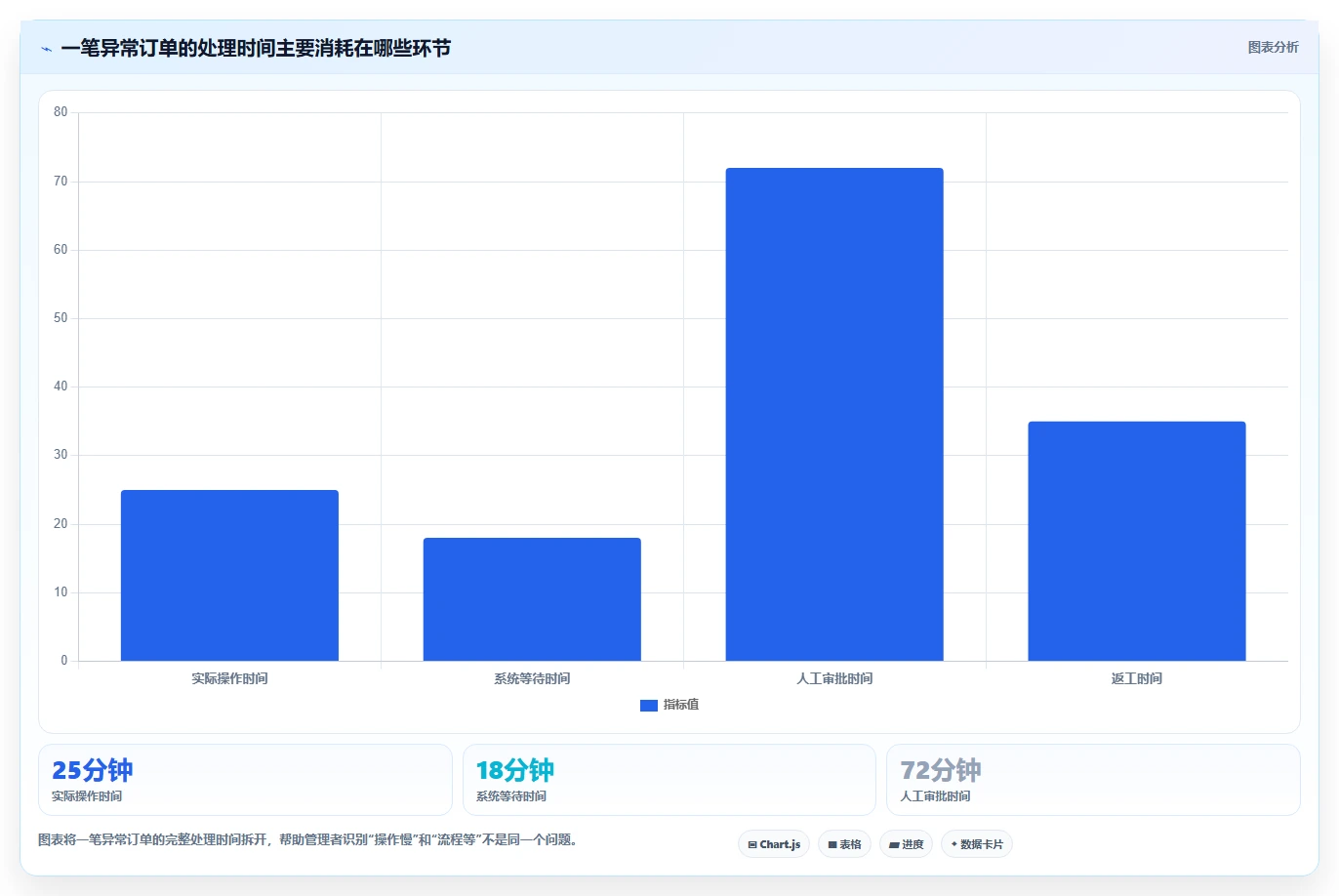Click the 人工审批时间 x-axis label
Image resolution: width=1339 pixels, height=896 pixels.
tap(834, 678)
